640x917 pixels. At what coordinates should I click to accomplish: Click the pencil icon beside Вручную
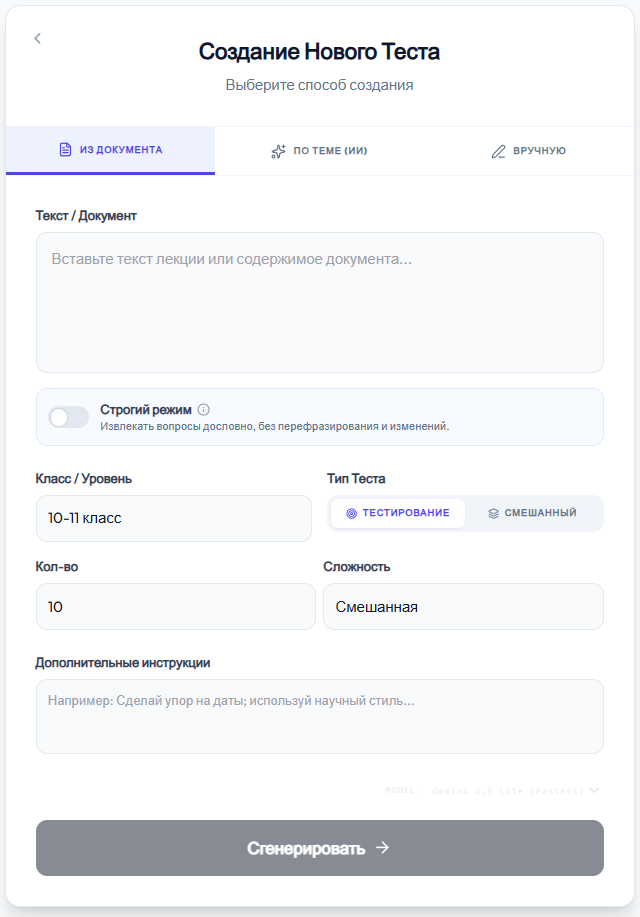498,151
